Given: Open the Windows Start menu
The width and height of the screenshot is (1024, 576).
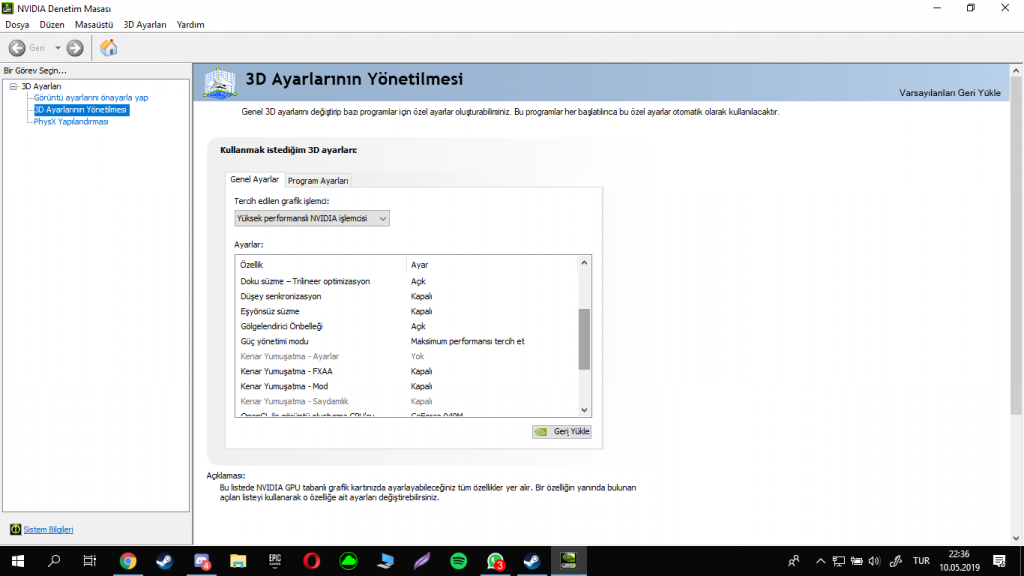Looking at the screenshot, I should point(18,561).
